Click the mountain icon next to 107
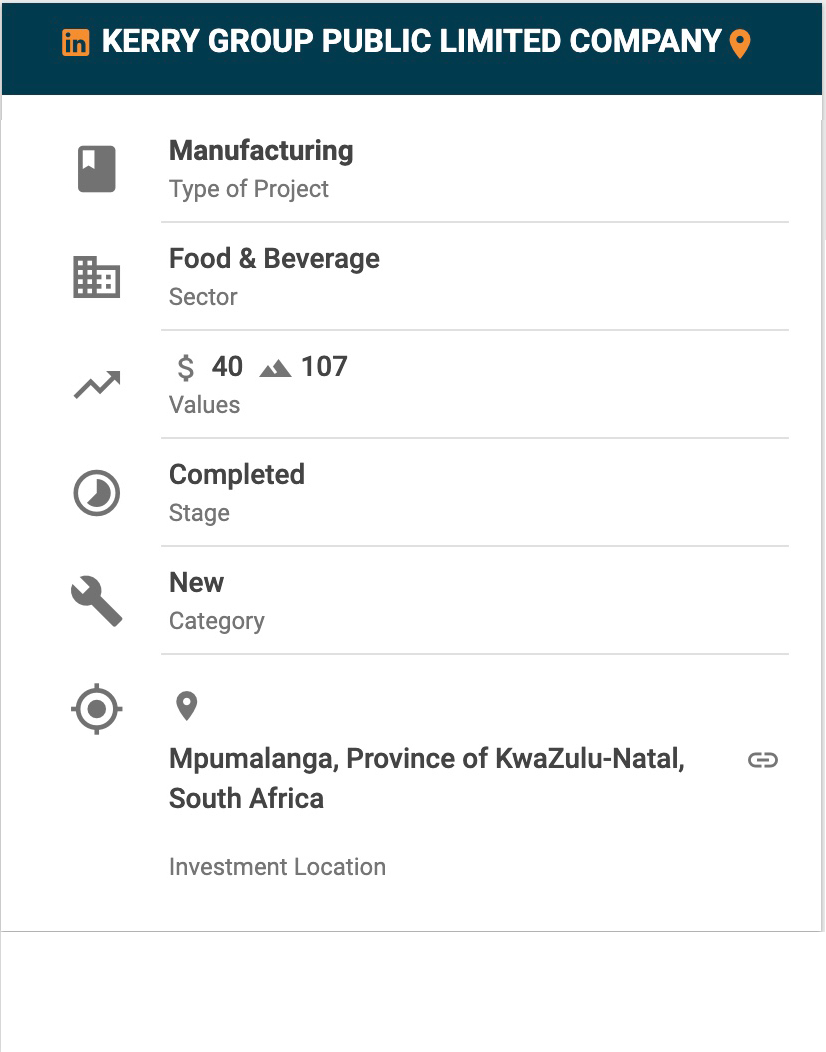 (x=275, y=368)
